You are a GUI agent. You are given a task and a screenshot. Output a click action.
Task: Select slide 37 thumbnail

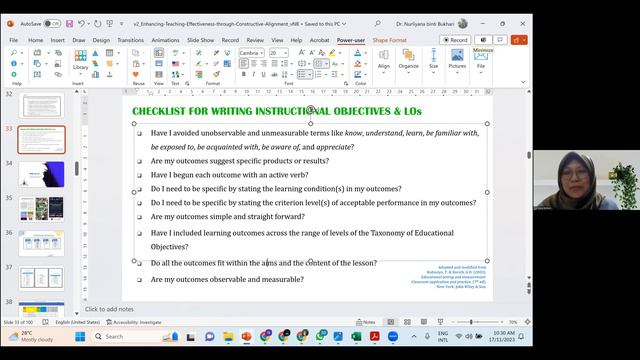coord(42,278)
